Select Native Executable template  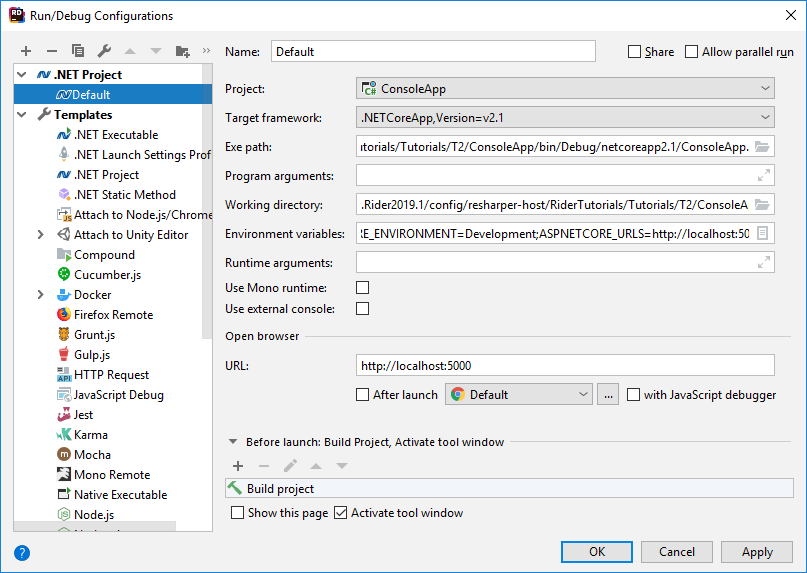tap(112, 495)
